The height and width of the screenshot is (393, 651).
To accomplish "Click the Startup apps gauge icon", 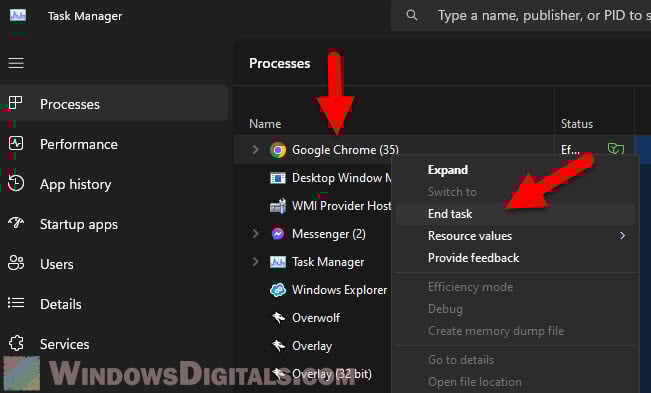I will point(16,223).
